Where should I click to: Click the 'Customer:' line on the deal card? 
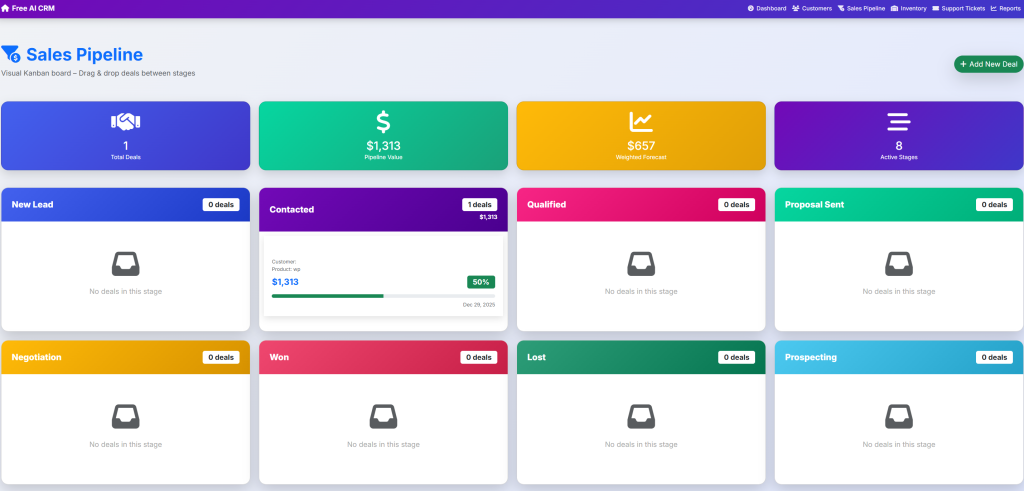tap(284, 262)
